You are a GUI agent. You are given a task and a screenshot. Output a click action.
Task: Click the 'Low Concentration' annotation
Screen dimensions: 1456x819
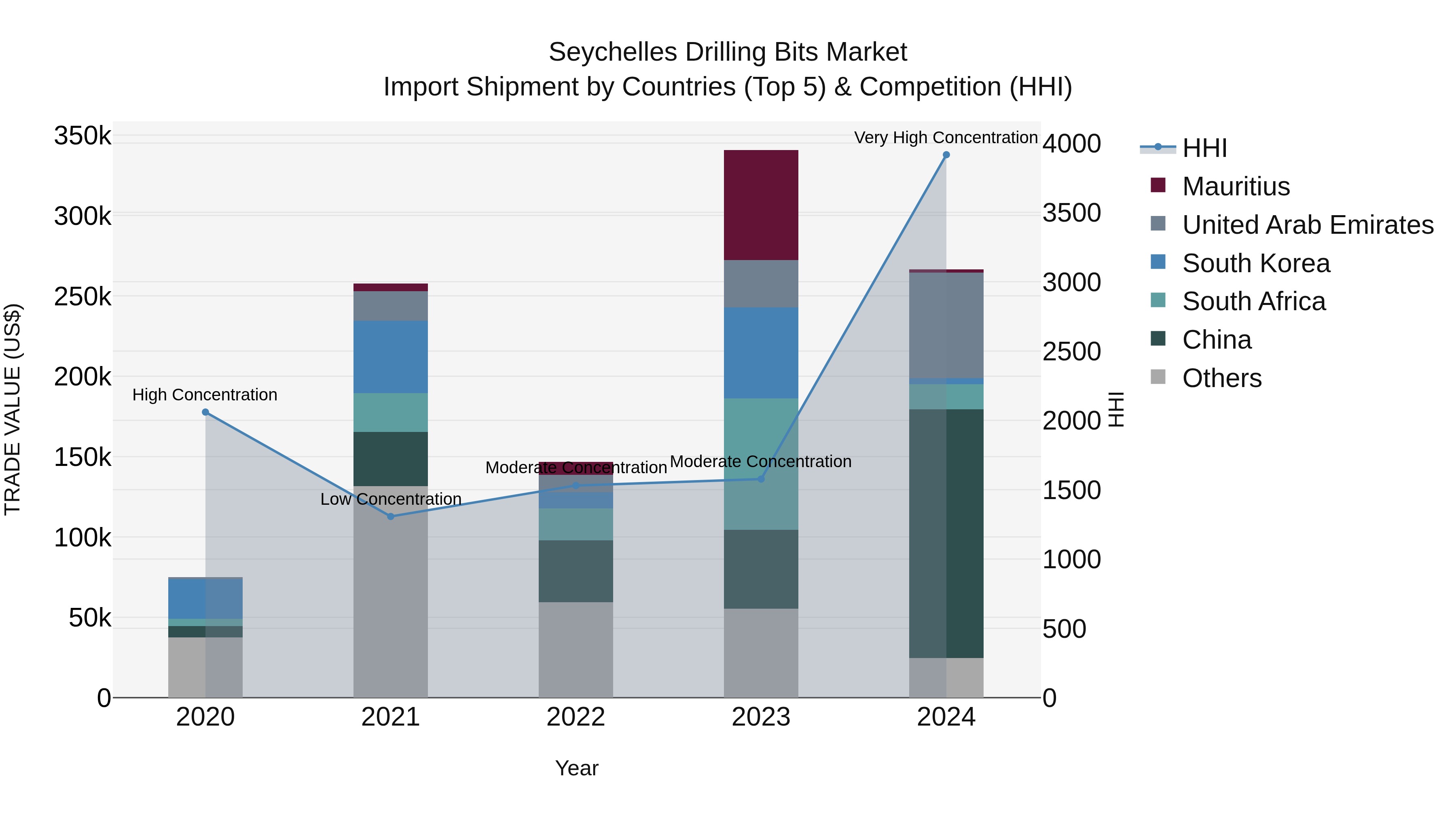point(391,499)
